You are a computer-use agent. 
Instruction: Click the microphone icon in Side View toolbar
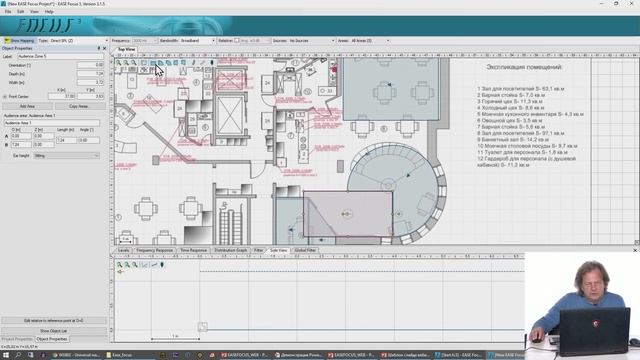(162, 265)
